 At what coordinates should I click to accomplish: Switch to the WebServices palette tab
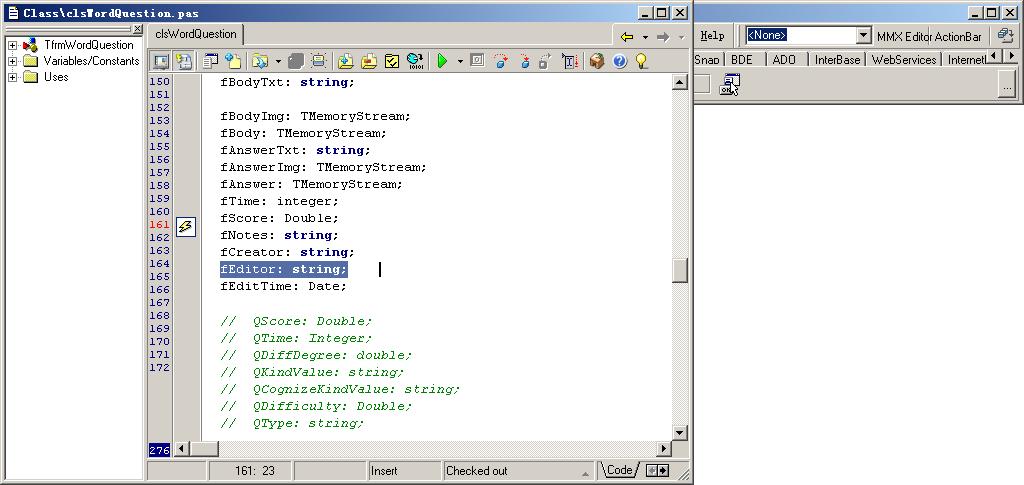click(903, 60)
